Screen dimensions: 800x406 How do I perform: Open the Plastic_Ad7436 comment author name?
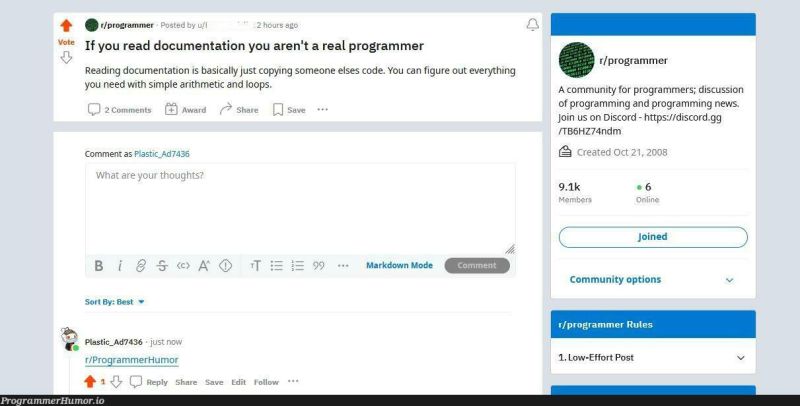click(114, 342)
